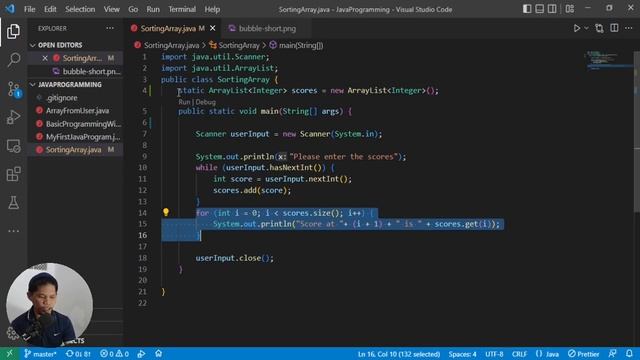This screenshot has height=360, width=640.
Task: Click Debug code lens above main
Action: [x=206, y=102]
